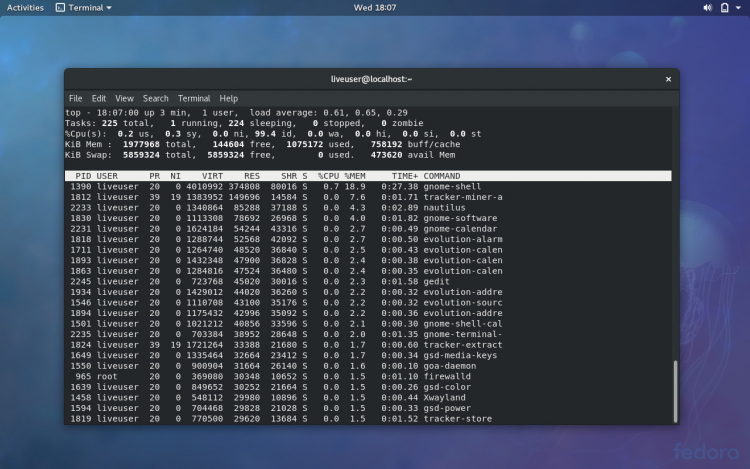Image resolution: width=750 pixels, height=469 pixels.
Task: Click the battery status icon
Action: [x=725, y=7]
